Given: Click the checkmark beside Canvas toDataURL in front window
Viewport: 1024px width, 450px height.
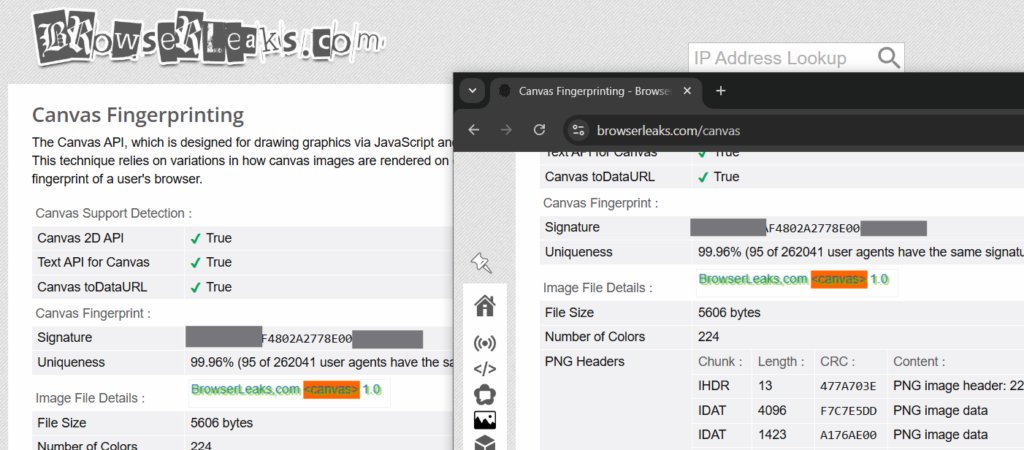Looking at the screenshot, I should (703, 177).
